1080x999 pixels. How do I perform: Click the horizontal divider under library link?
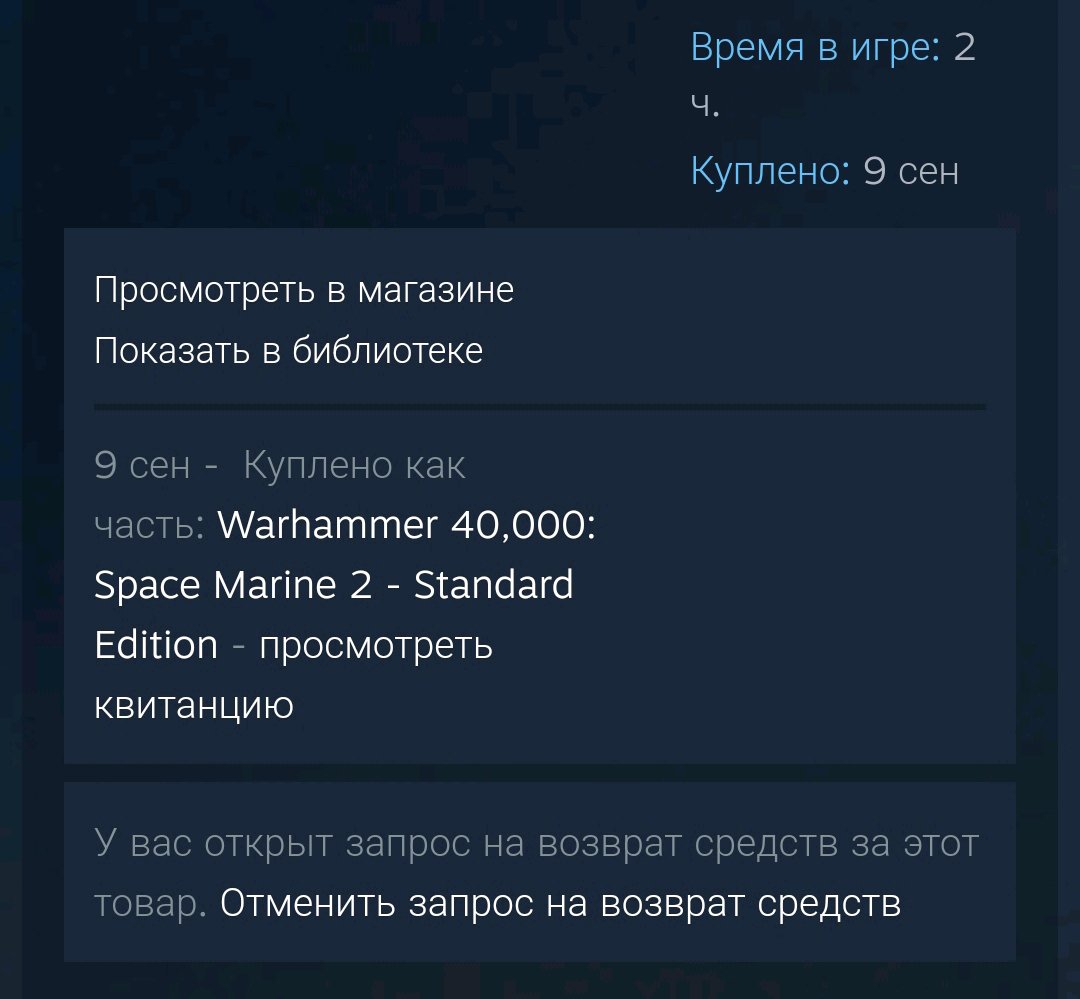[540, 407]
